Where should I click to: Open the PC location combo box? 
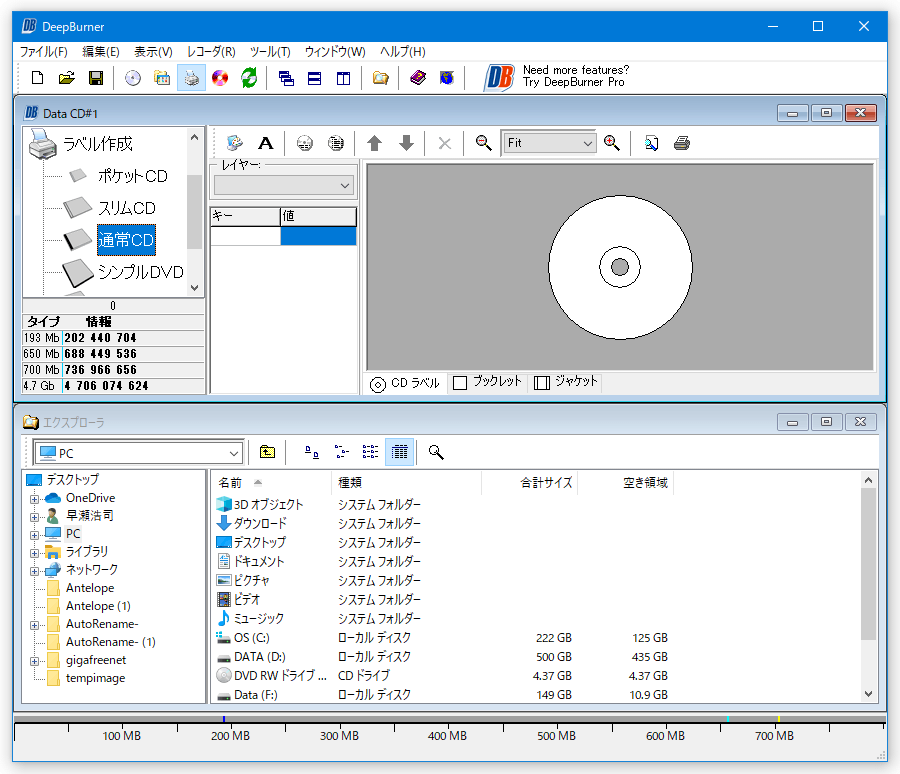click(138, 453)
